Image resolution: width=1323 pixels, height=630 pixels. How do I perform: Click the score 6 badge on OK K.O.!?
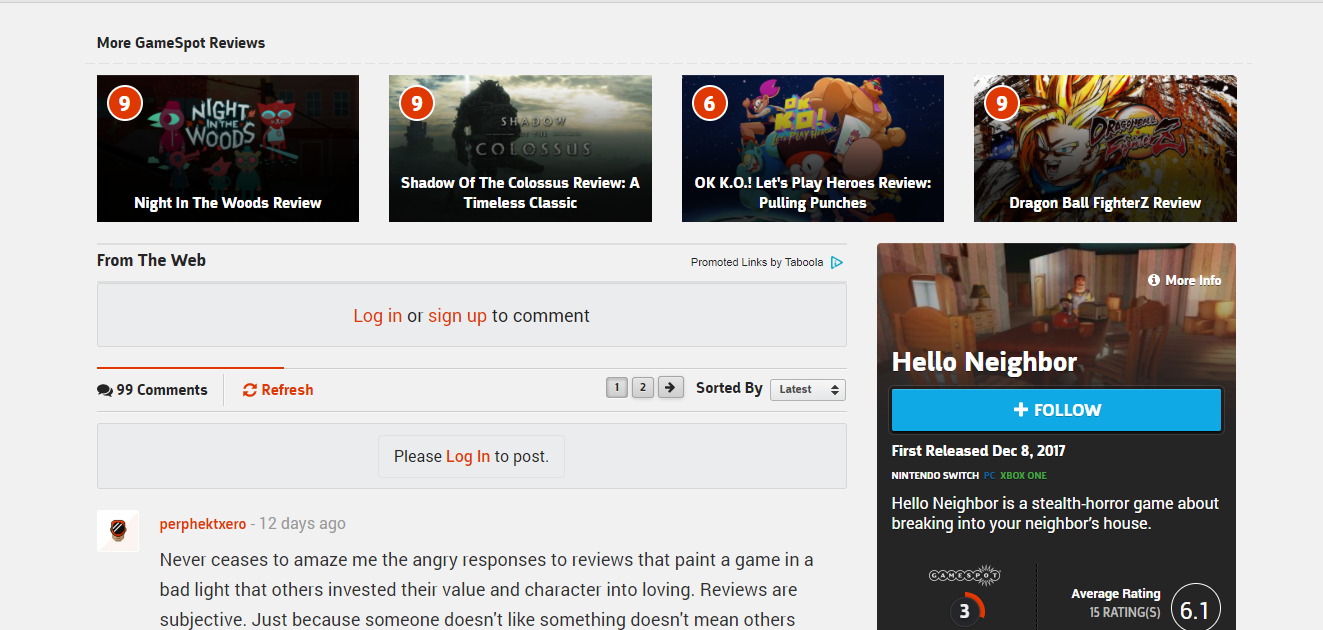pos(709,102)
